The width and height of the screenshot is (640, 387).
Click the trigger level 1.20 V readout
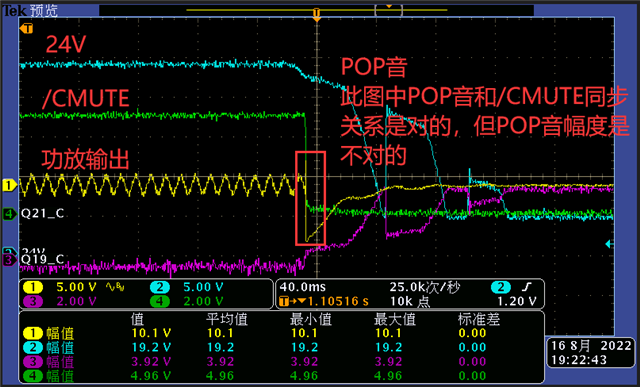click(516, 301)
